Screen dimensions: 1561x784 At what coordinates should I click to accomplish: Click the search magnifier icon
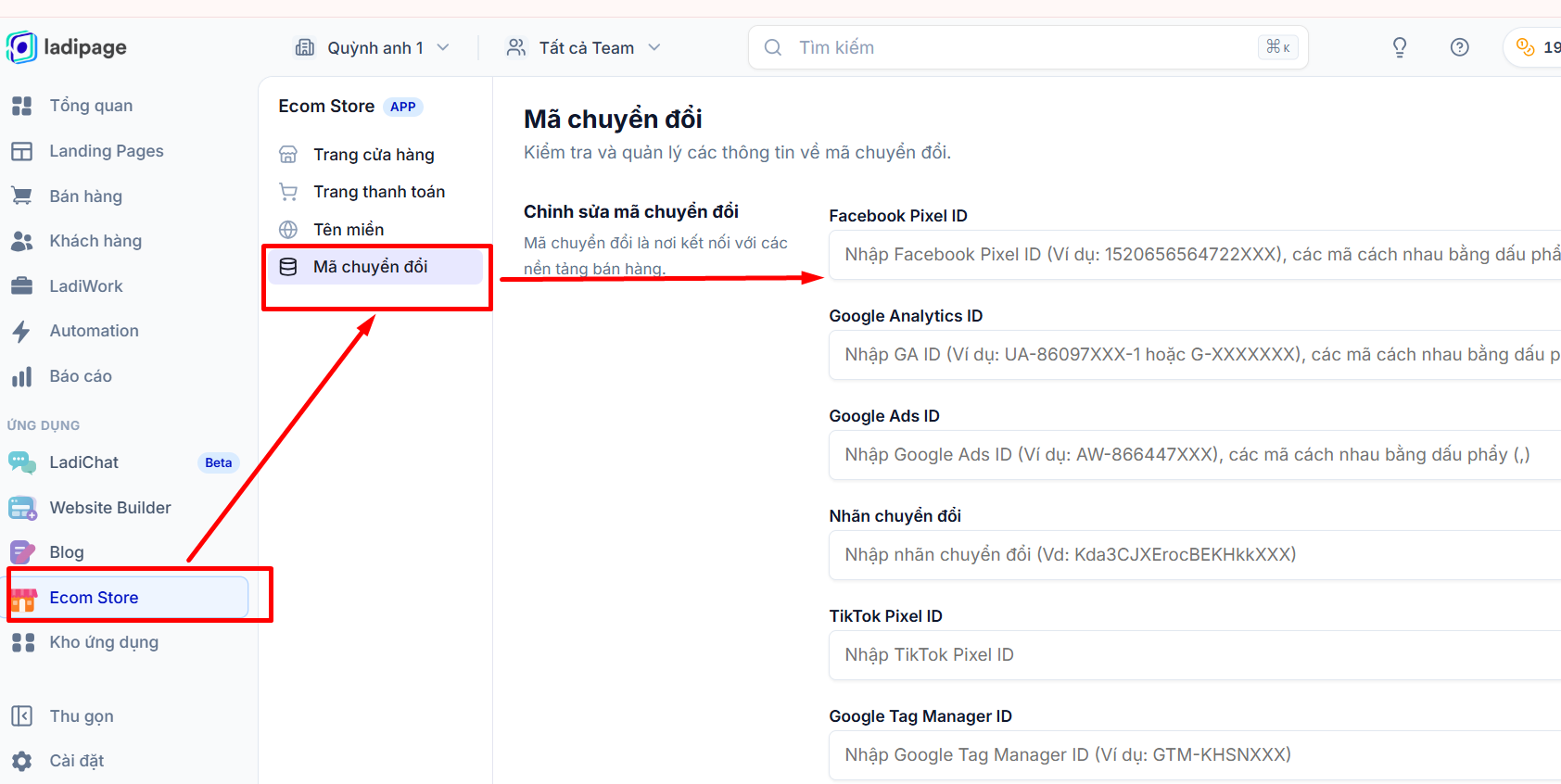coord(773,47)
